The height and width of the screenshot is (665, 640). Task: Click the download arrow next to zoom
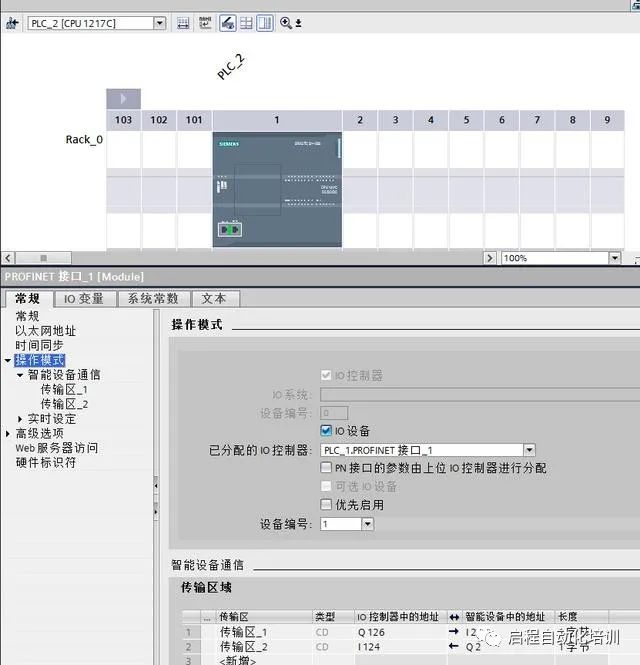coord(299,23)
